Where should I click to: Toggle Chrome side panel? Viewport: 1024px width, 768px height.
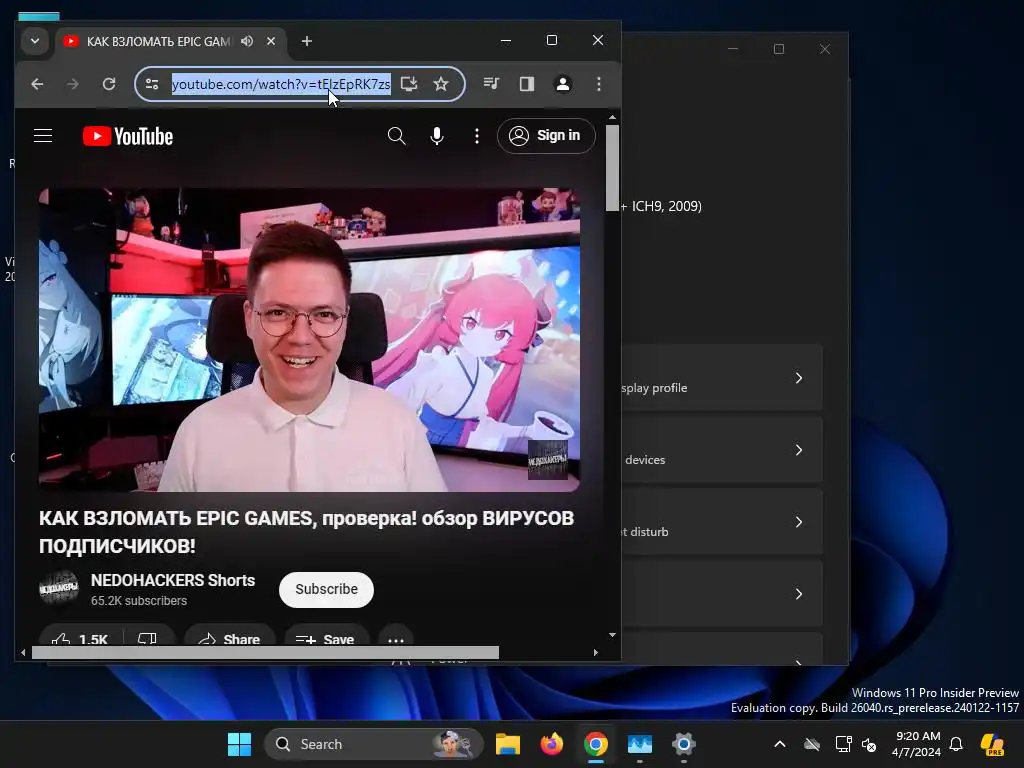pos(527,84)
